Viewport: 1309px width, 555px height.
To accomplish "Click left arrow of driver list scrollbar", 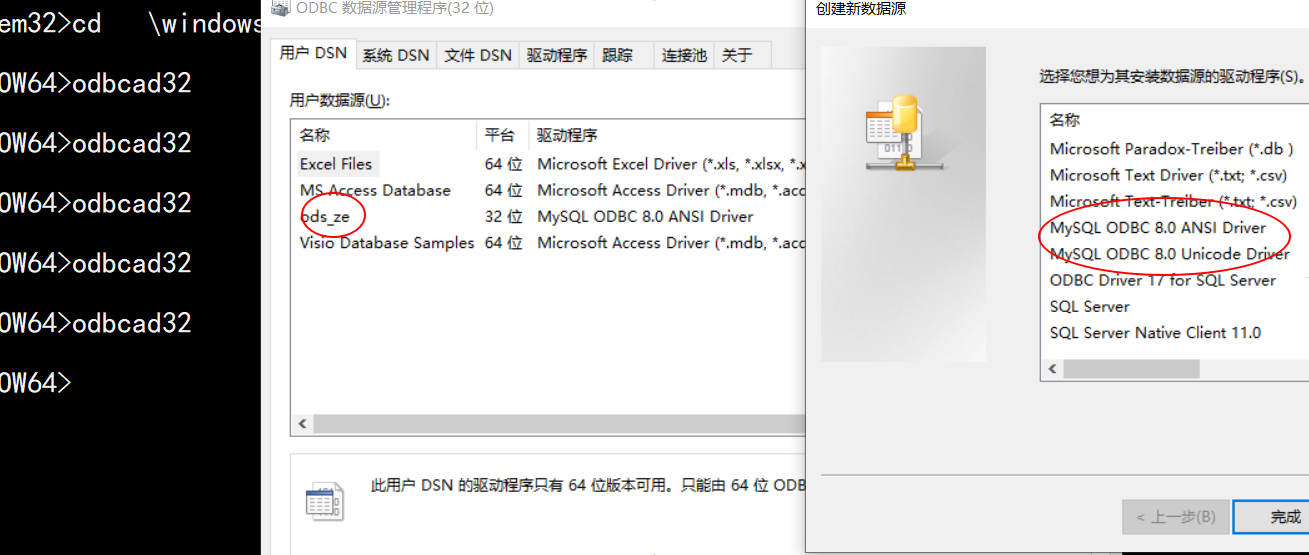I will [x=1051, y=369].
